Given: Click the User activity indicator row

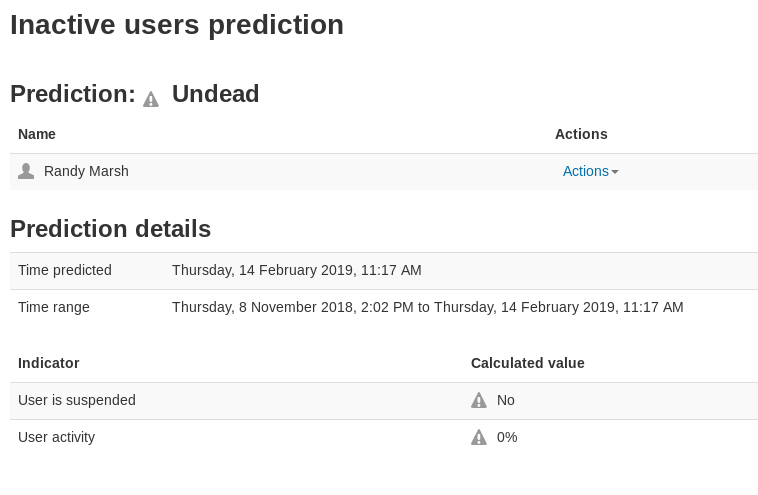Looking at the screenshot, I should coord(384,437).
